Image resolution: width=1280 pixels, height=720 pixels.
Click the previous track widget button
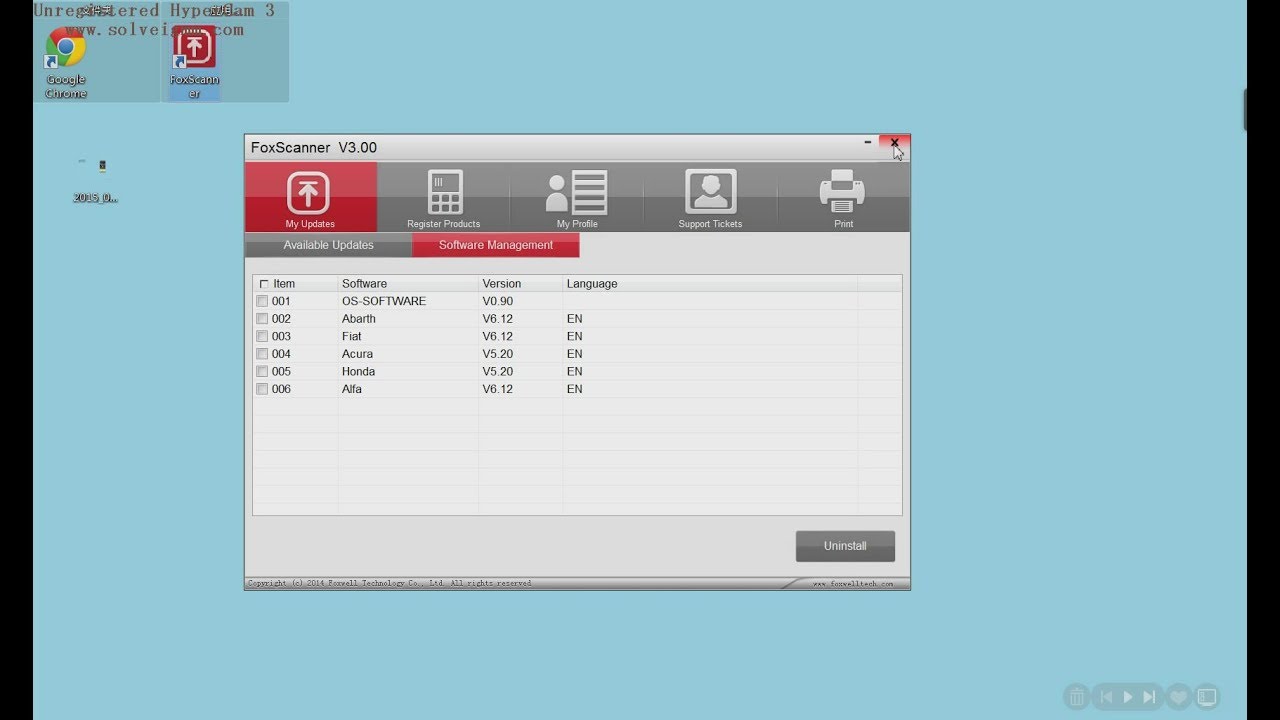tap(1106, 697)
